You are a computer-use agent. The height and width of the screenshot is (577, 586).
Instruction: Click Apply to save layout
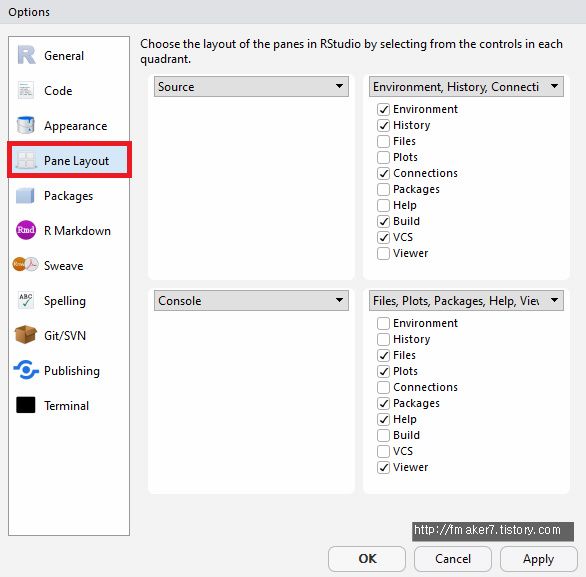coord(539,559)
